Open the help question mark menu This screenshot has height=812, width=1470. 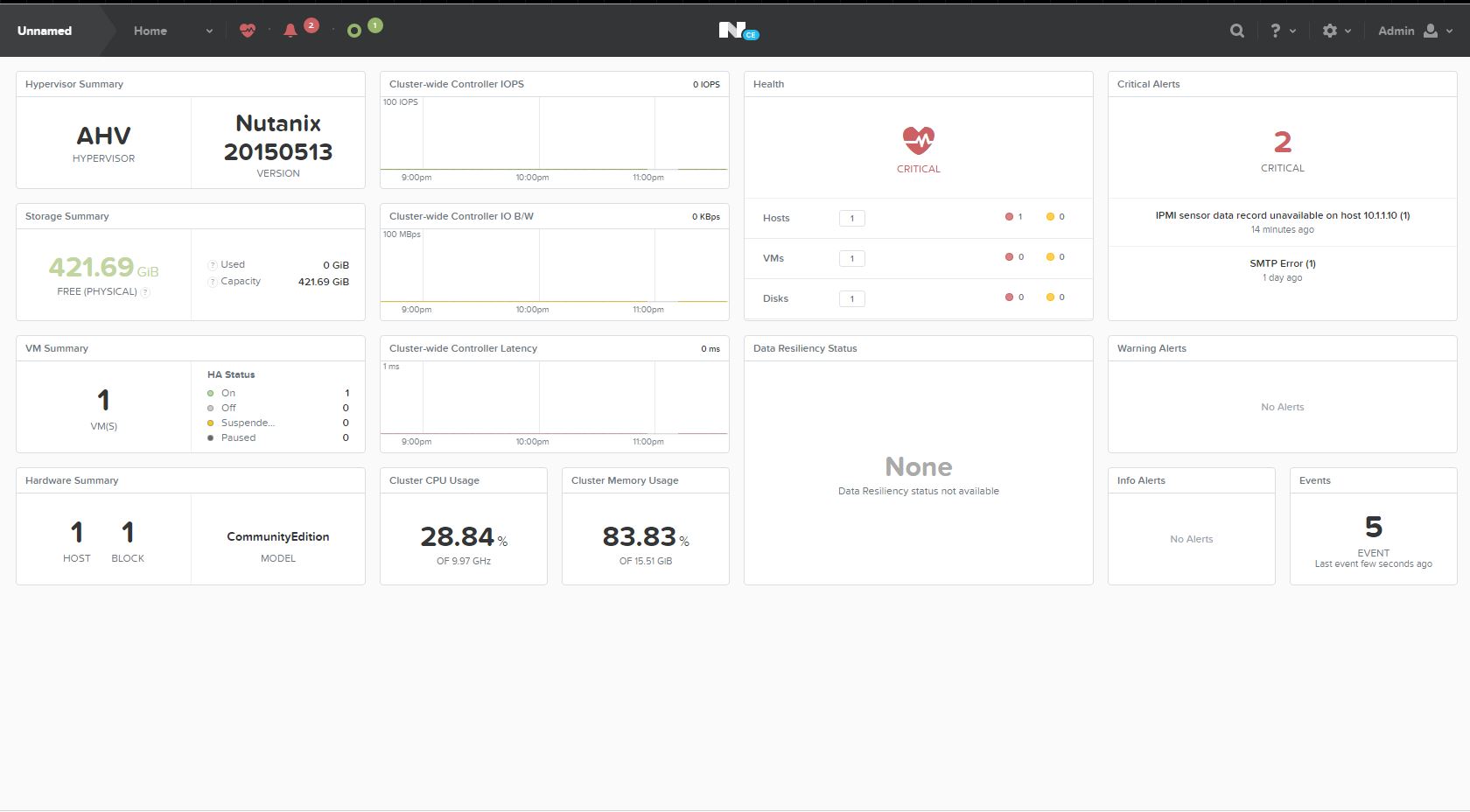point(1283,31)
